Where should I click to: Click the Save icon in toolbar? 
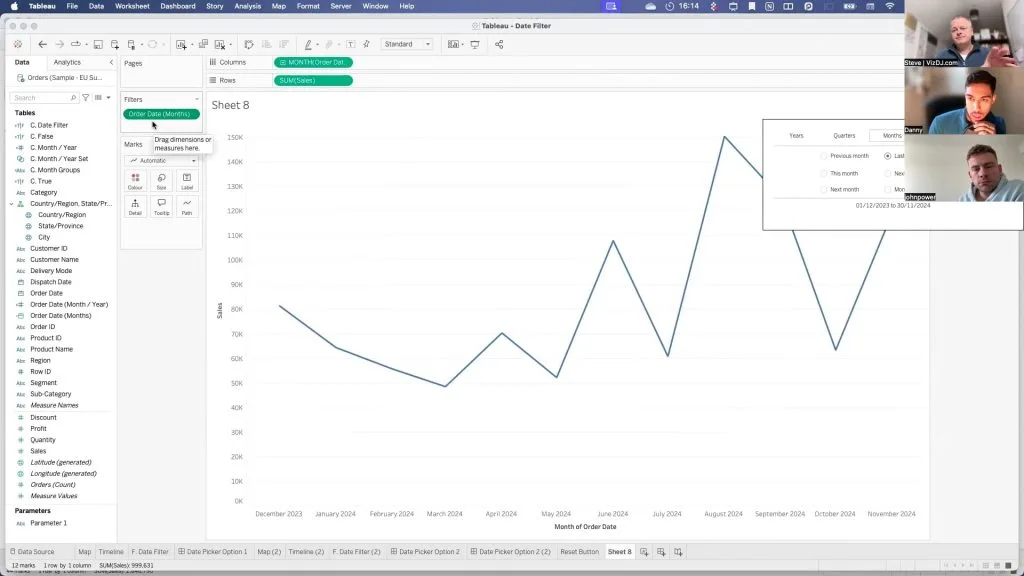click(x=98, y=44)
